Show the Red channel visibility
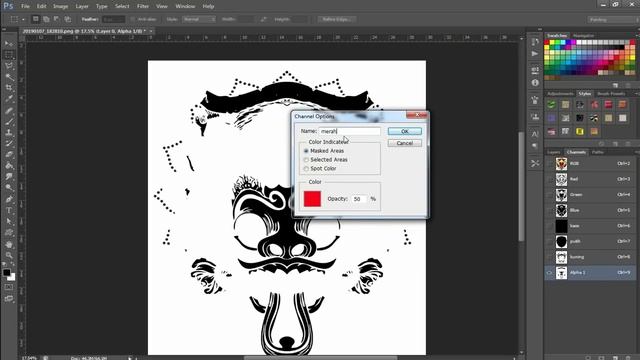This screenshot has height=360, width=640. point(549,179)
